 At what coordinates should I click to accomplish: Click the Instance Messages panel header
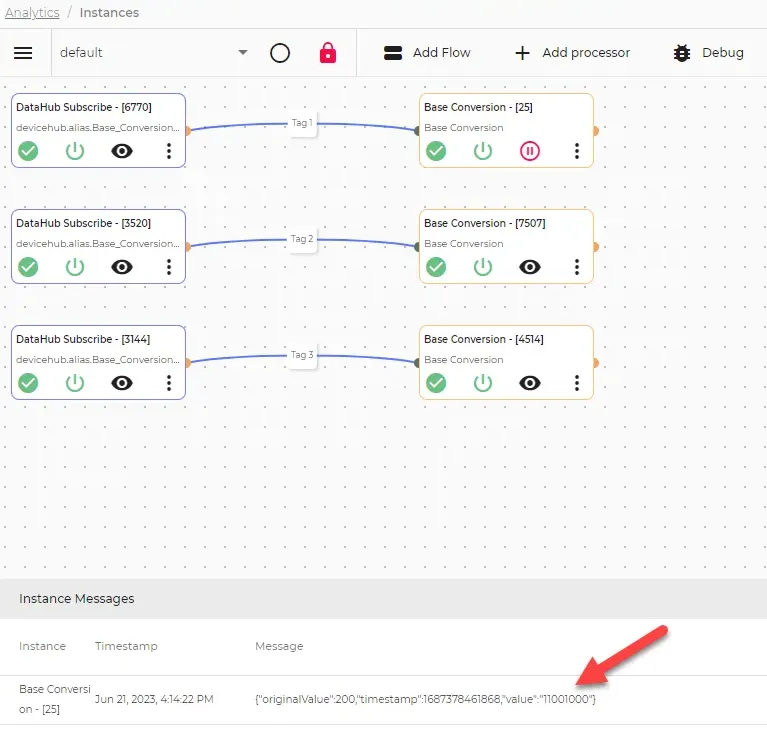coord(384,599)
